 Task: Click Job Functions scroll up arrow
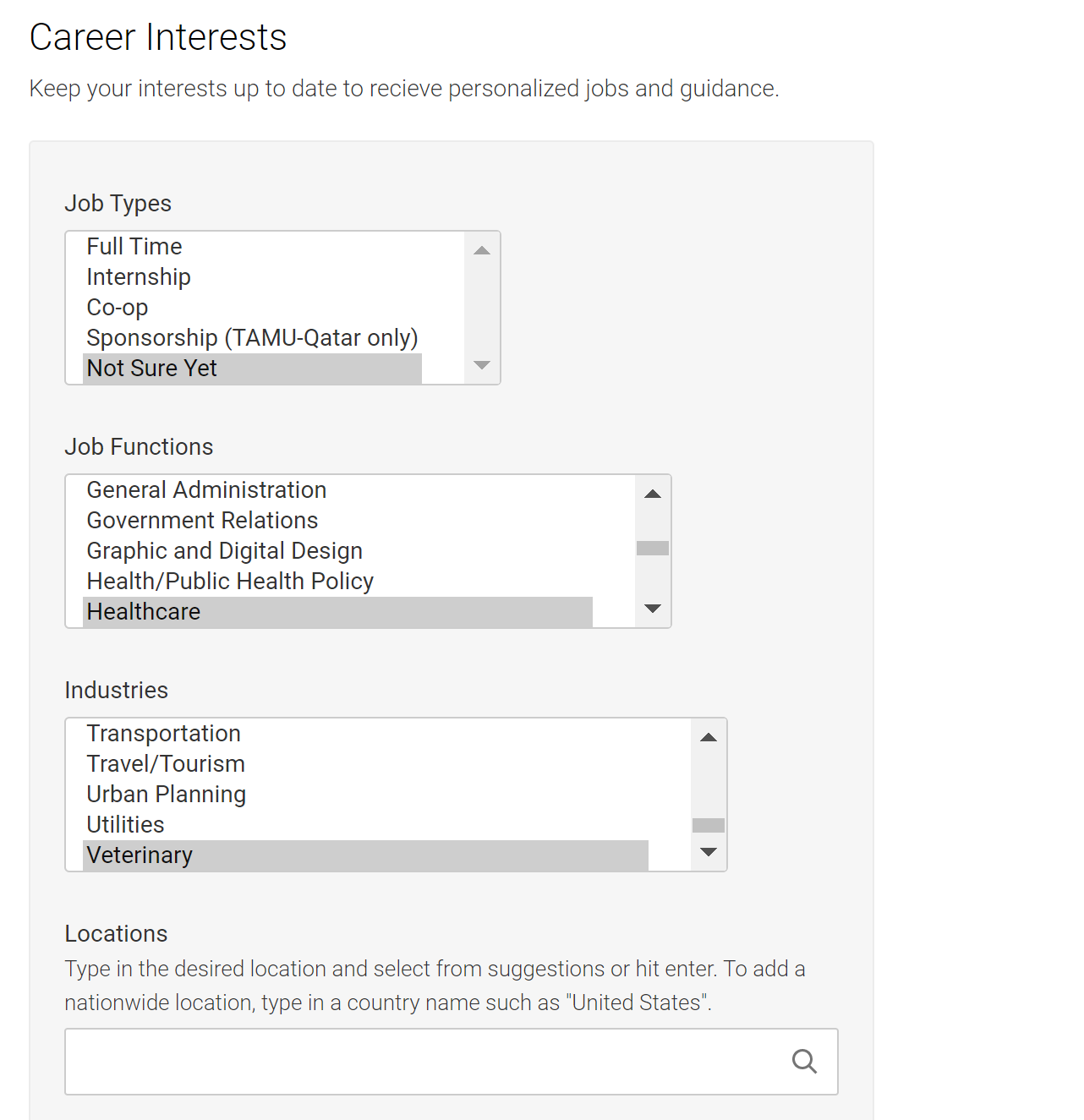coord(653,494)
